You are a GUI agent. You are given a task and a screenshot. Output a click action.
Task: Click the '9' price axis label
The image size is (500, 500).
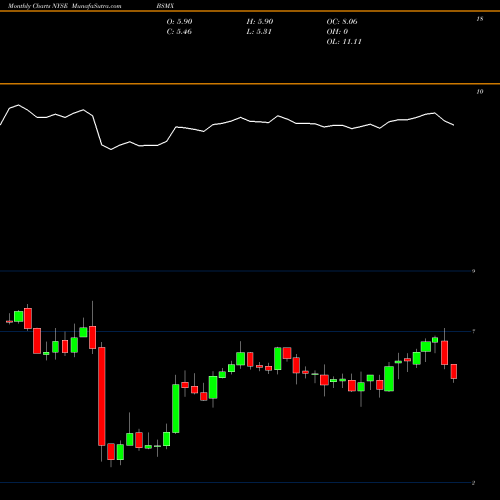473,271
